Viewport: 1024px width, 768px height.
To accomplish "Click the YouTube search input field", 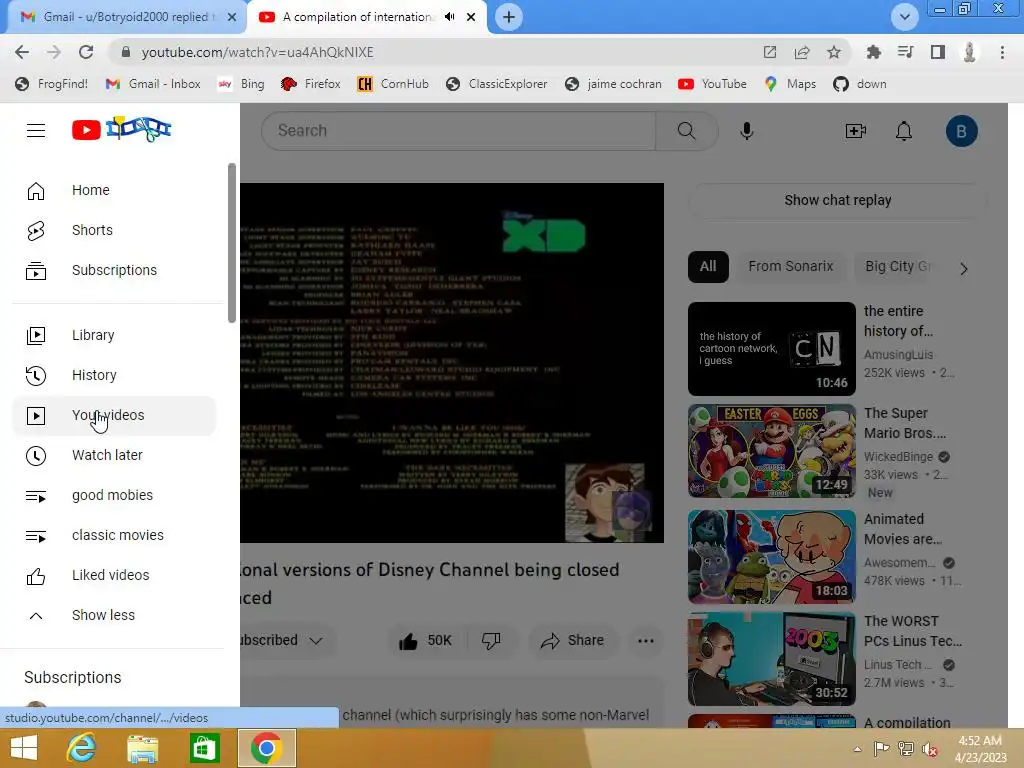I will point(458,131).
